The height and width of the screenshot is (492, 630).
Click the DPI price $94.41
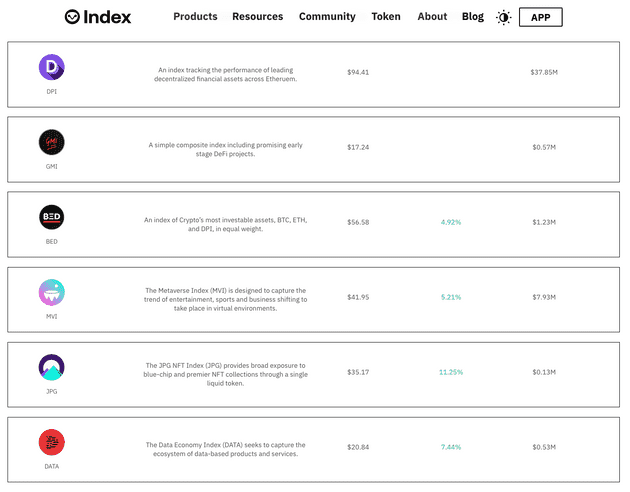tap(358, 72)
